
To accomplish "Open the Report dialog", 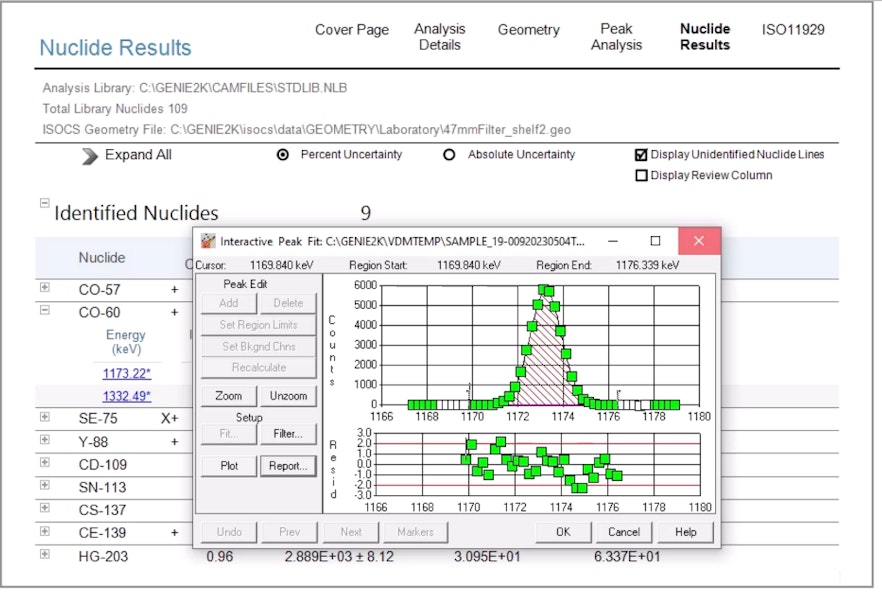I will 288,465.
